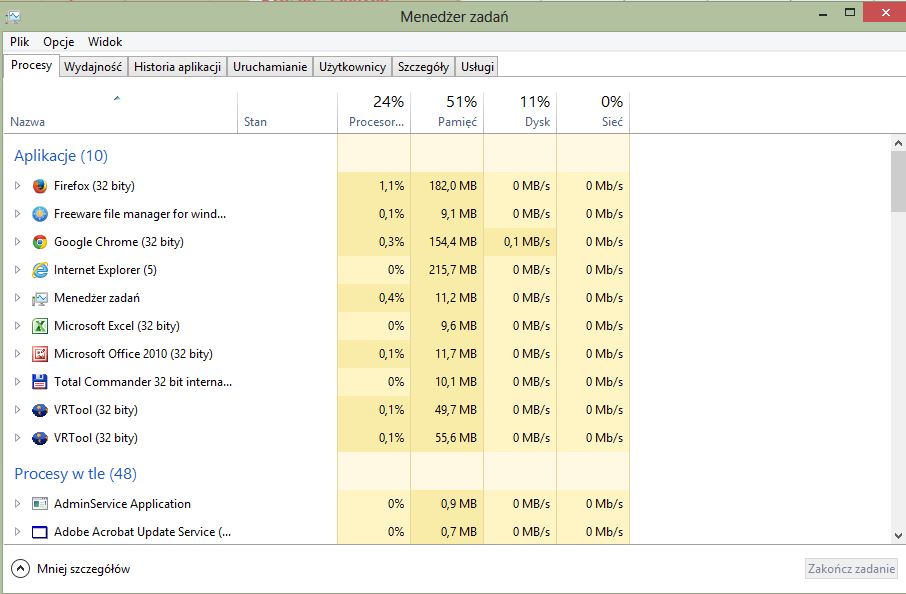
Task: Switch to the Historia aplikacji tab
Action: tap(177, 67)
